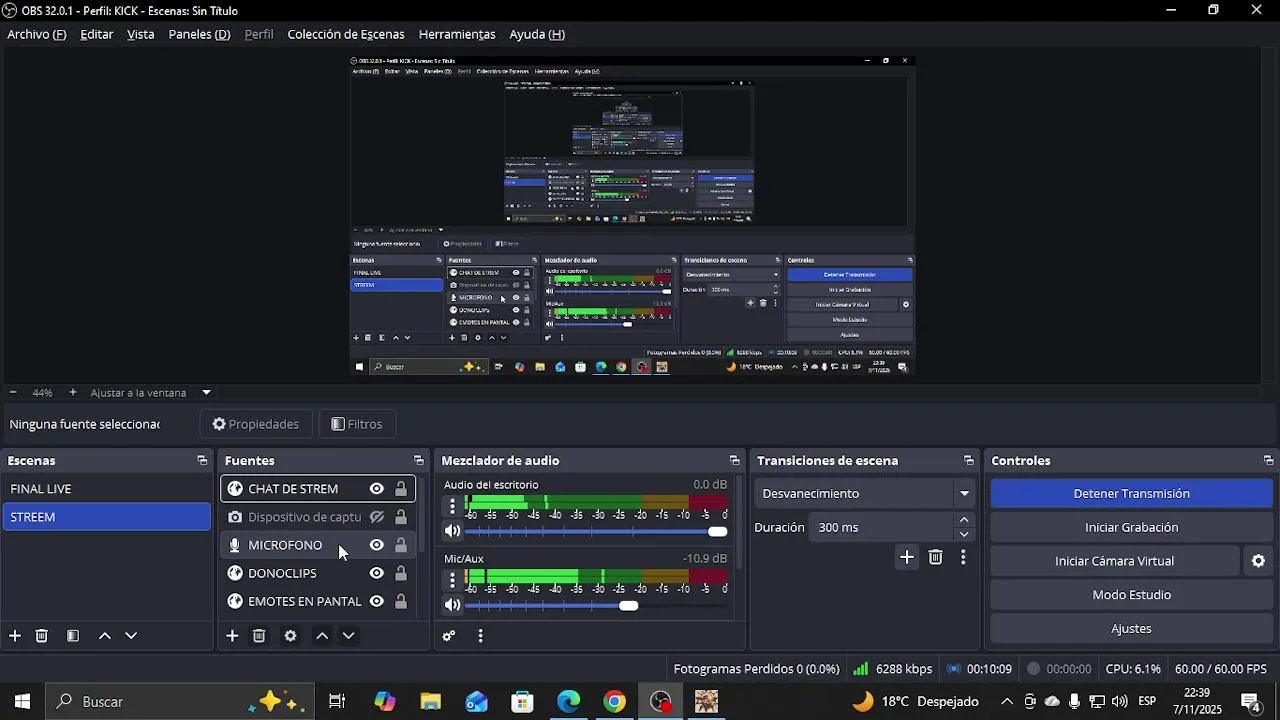Open Ajustes settings button
The width and height of the screenshot is (1280, 720).
(1131, 629)
